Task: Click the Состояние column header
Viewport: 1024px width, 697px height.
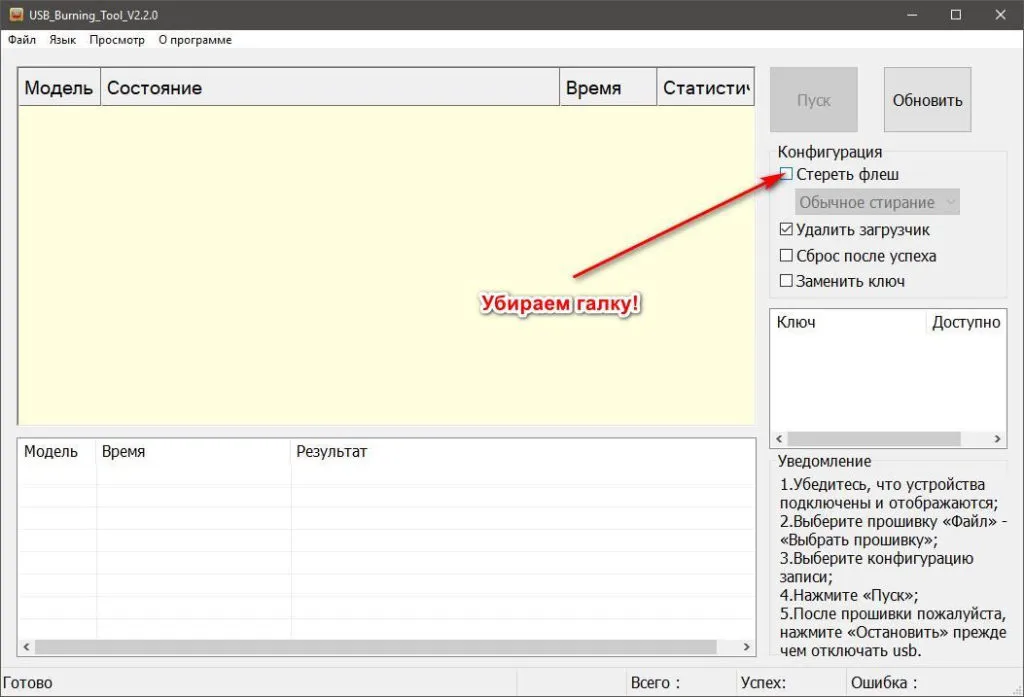Action: point(330,87)
